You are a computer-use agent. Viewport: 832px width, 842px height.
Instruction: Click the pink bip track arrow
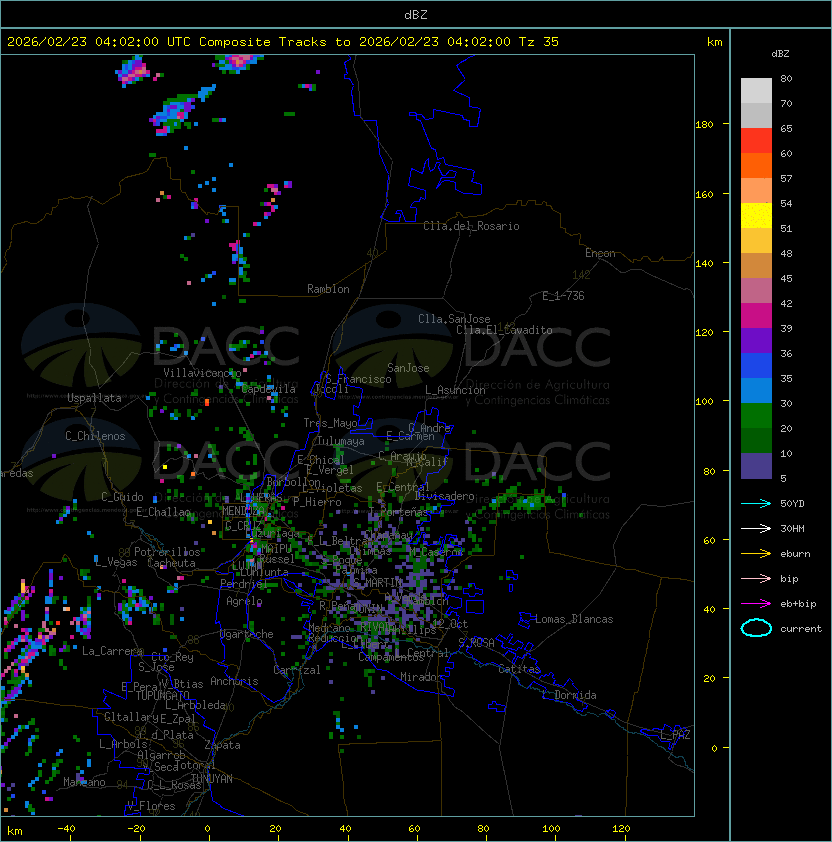click(x=756, y=578)
